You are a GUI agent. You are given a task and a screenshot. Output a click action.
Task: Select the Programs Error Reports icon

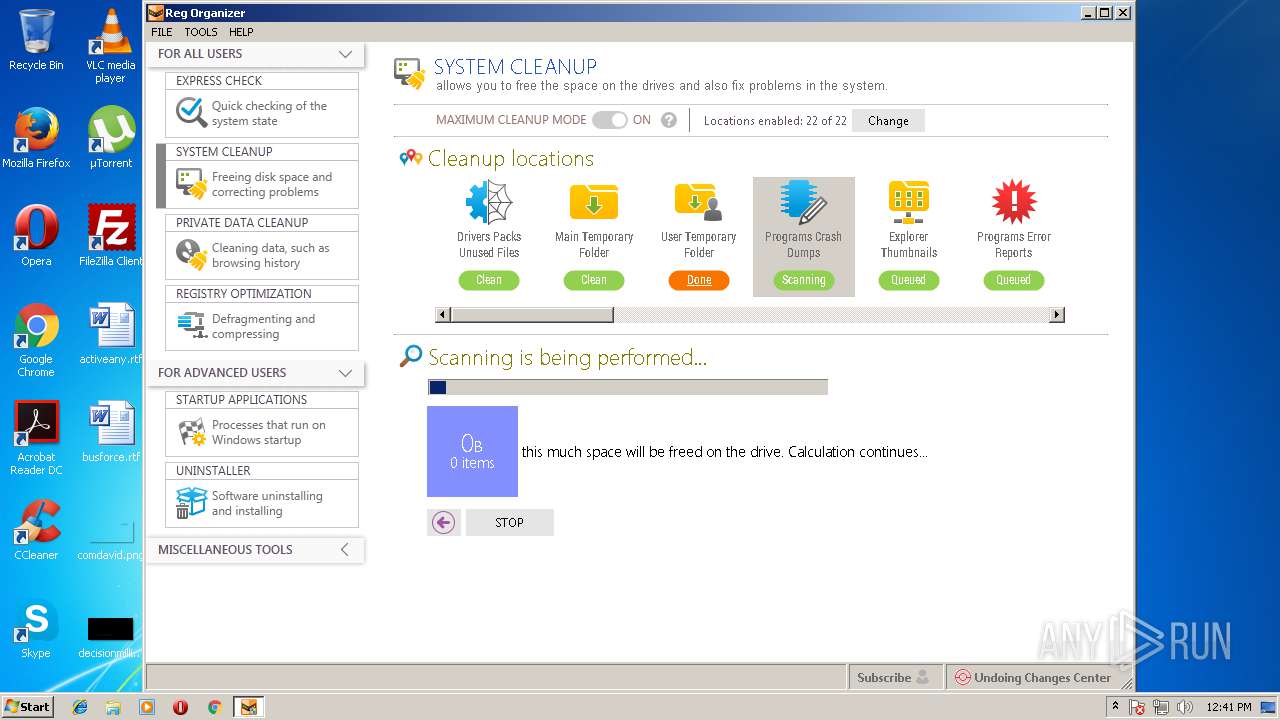pos(1013,203)
